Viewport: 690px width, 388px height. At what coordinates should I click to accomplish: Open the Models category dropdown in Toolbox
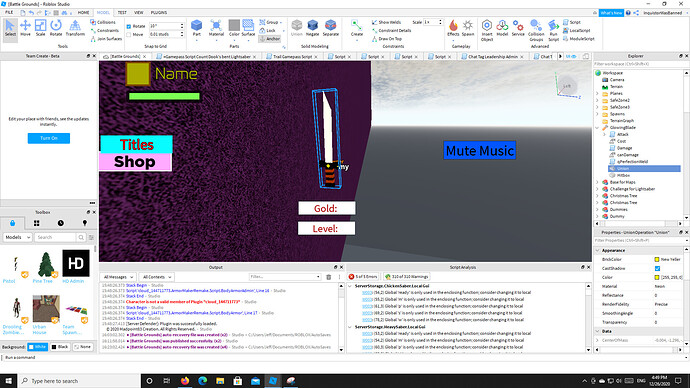(18, 237)
